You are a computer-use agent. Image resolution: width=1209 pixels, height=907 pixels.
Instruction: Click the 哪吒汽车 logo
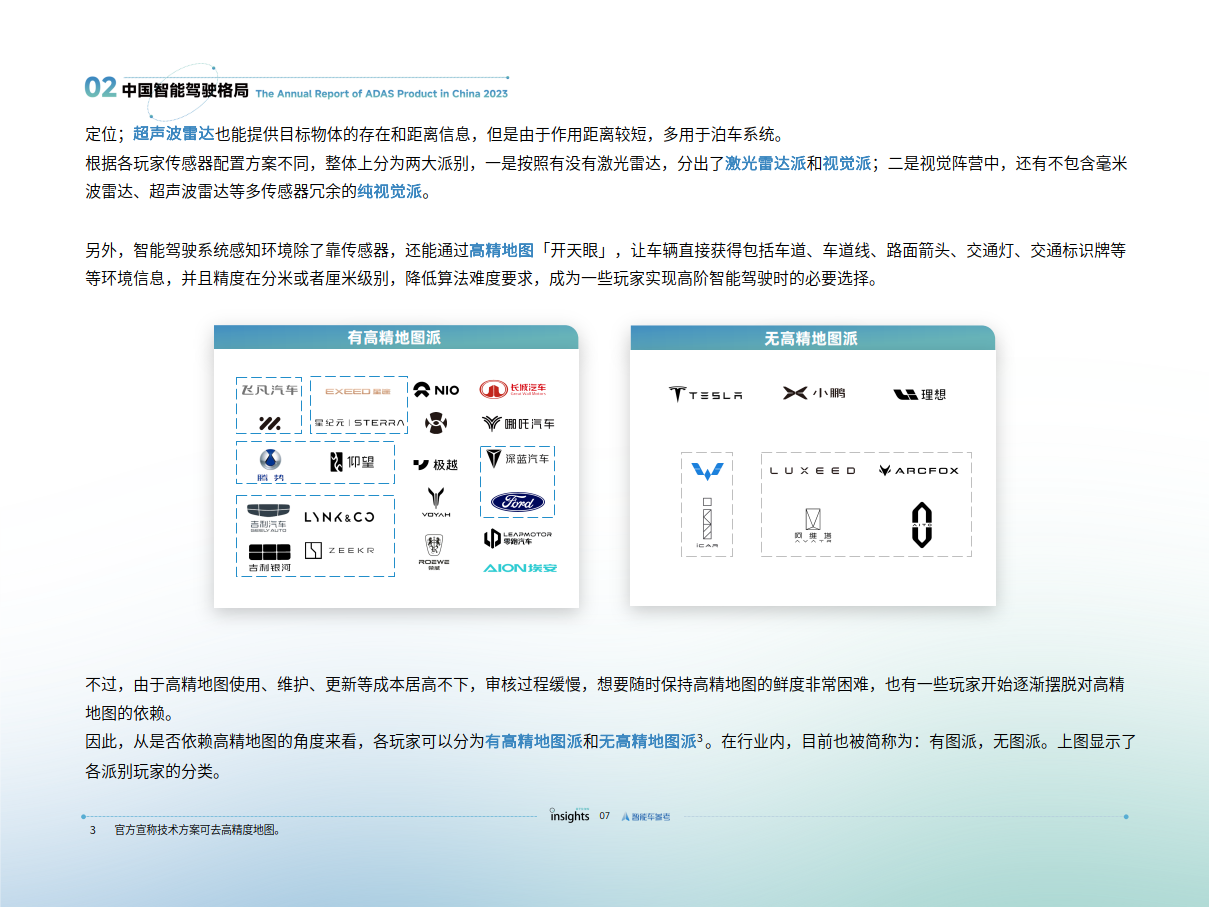tap(518, 423)
